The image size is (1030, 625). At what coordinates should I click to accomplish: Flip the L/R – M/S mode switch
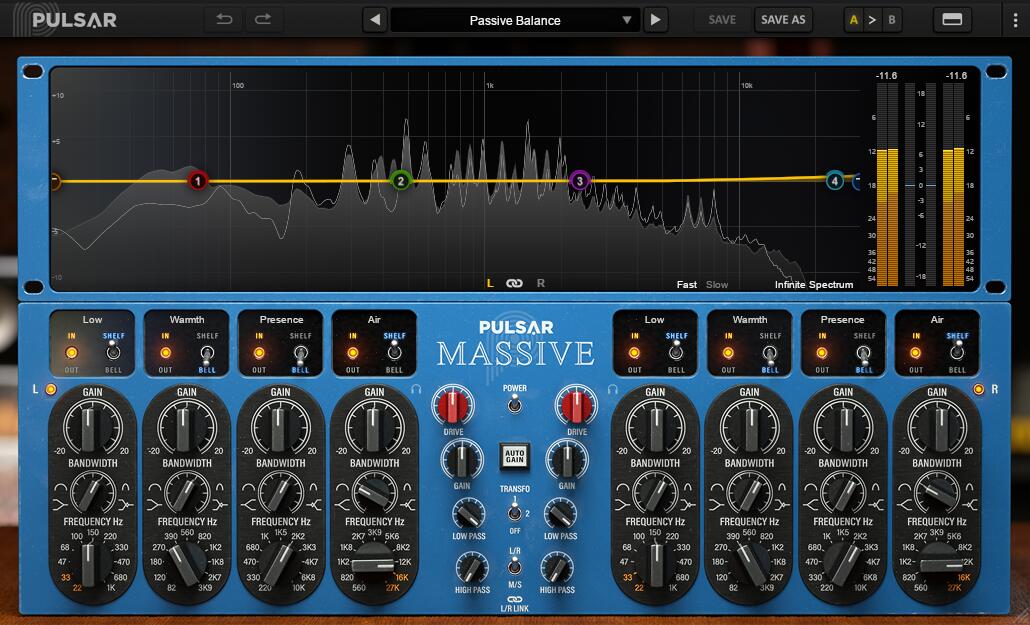(x=514, y=566)
